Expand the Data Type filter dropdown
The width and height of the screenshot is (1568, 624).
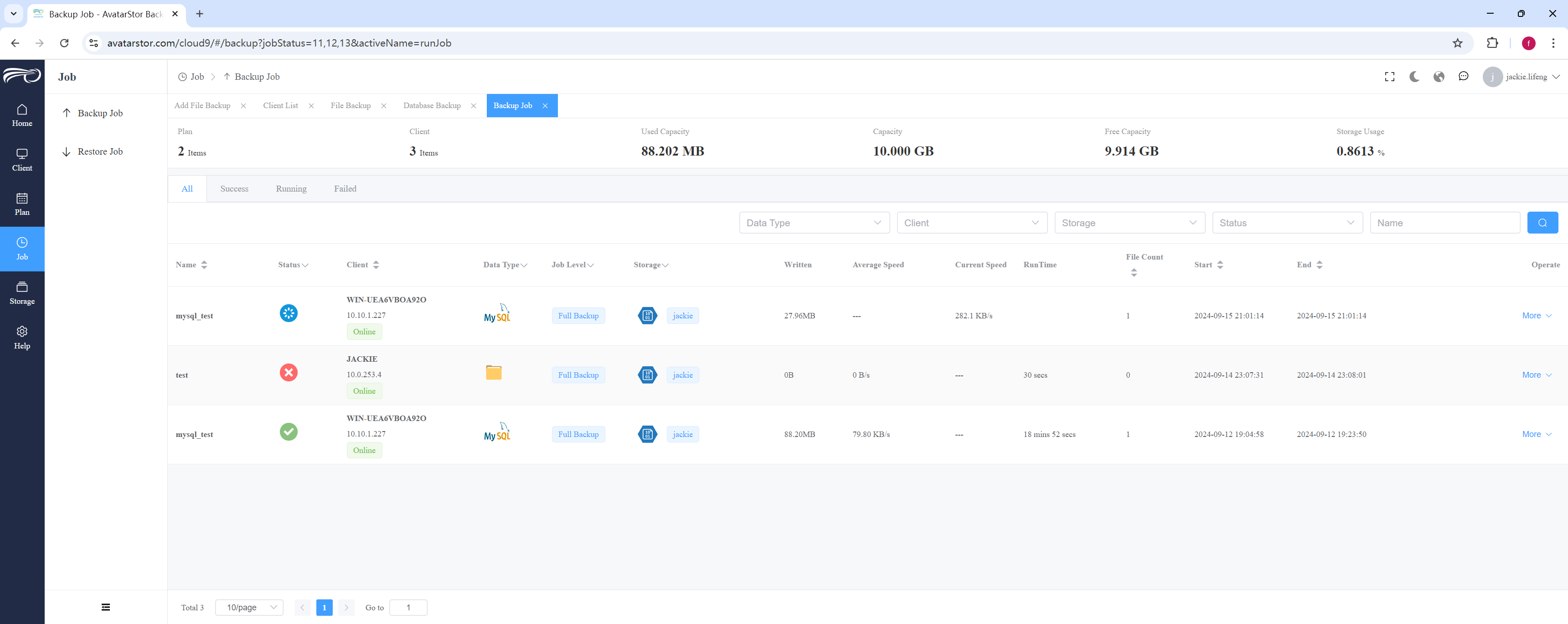tap(814, 223)
